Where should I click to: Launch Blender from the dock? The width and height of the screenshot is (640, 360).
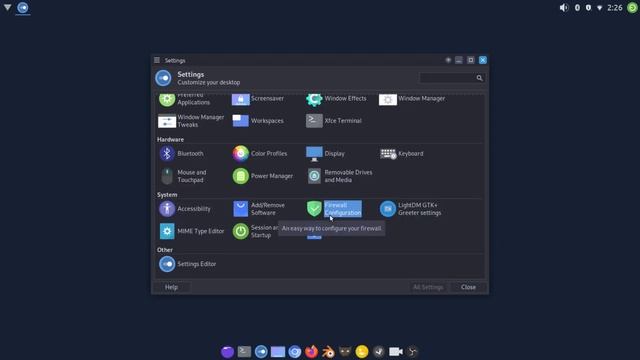[x=328, y=351]
